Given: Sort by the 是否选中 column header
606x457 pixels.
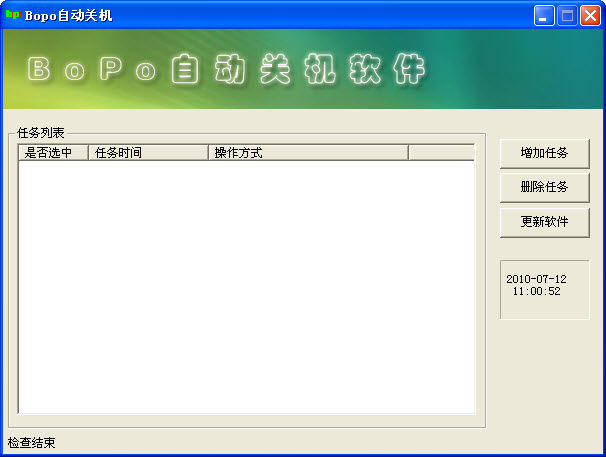Looking at the screenshot, I should 54,153.
